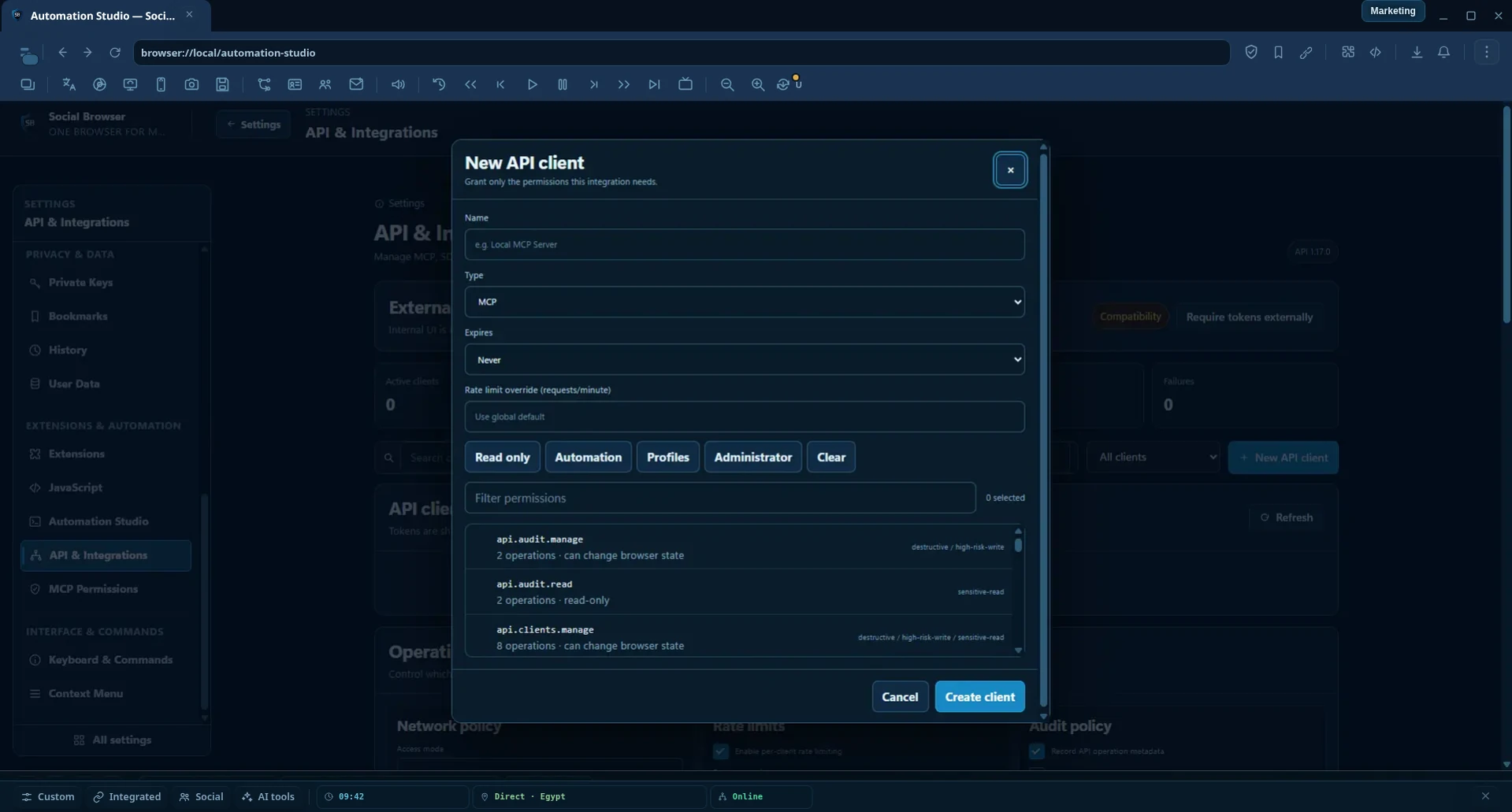Click the shield security icon

click(1251, 52)
